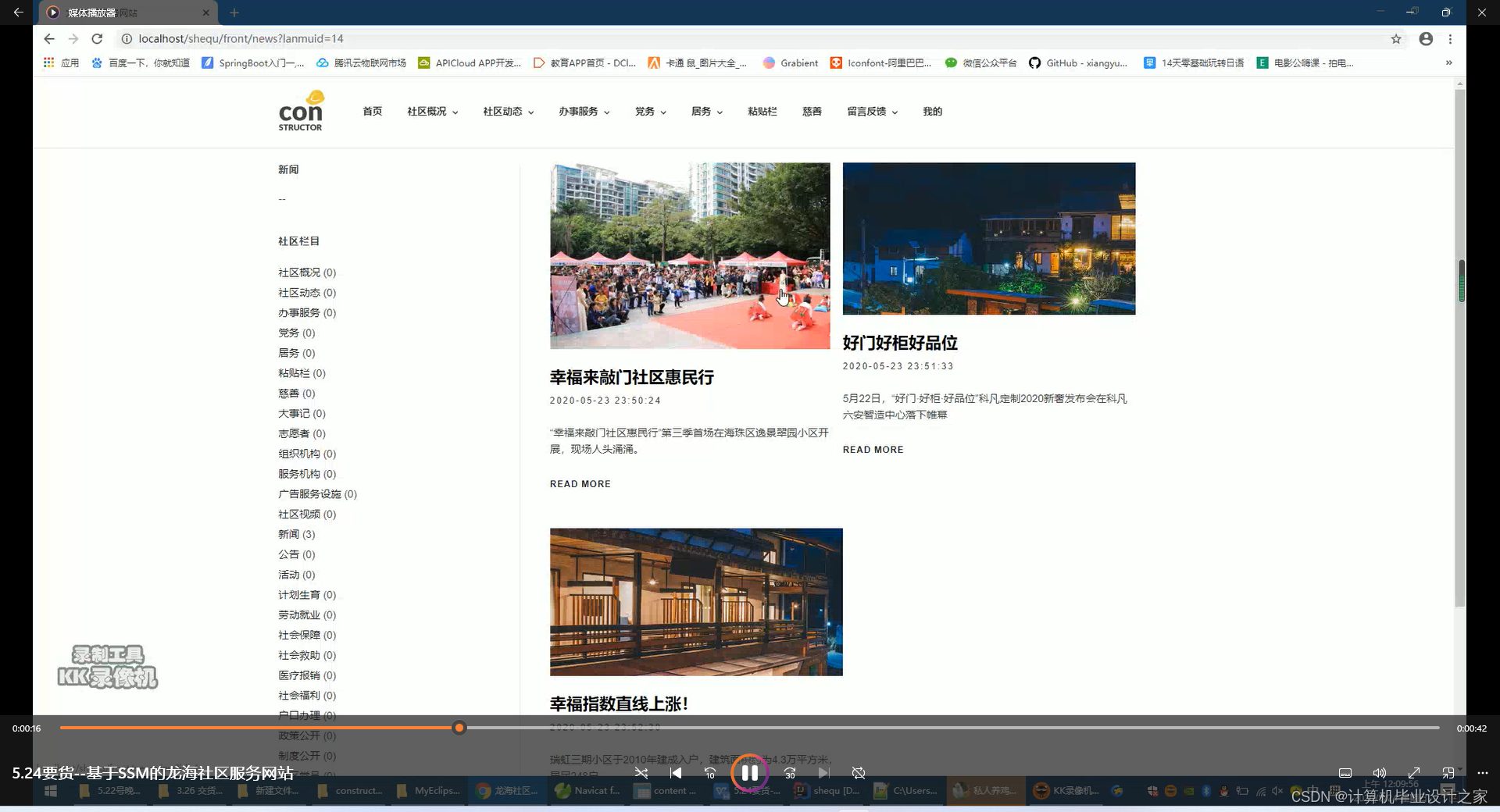Skip to next track
Screen dimensions: 1500x812
tap(824, 773)
